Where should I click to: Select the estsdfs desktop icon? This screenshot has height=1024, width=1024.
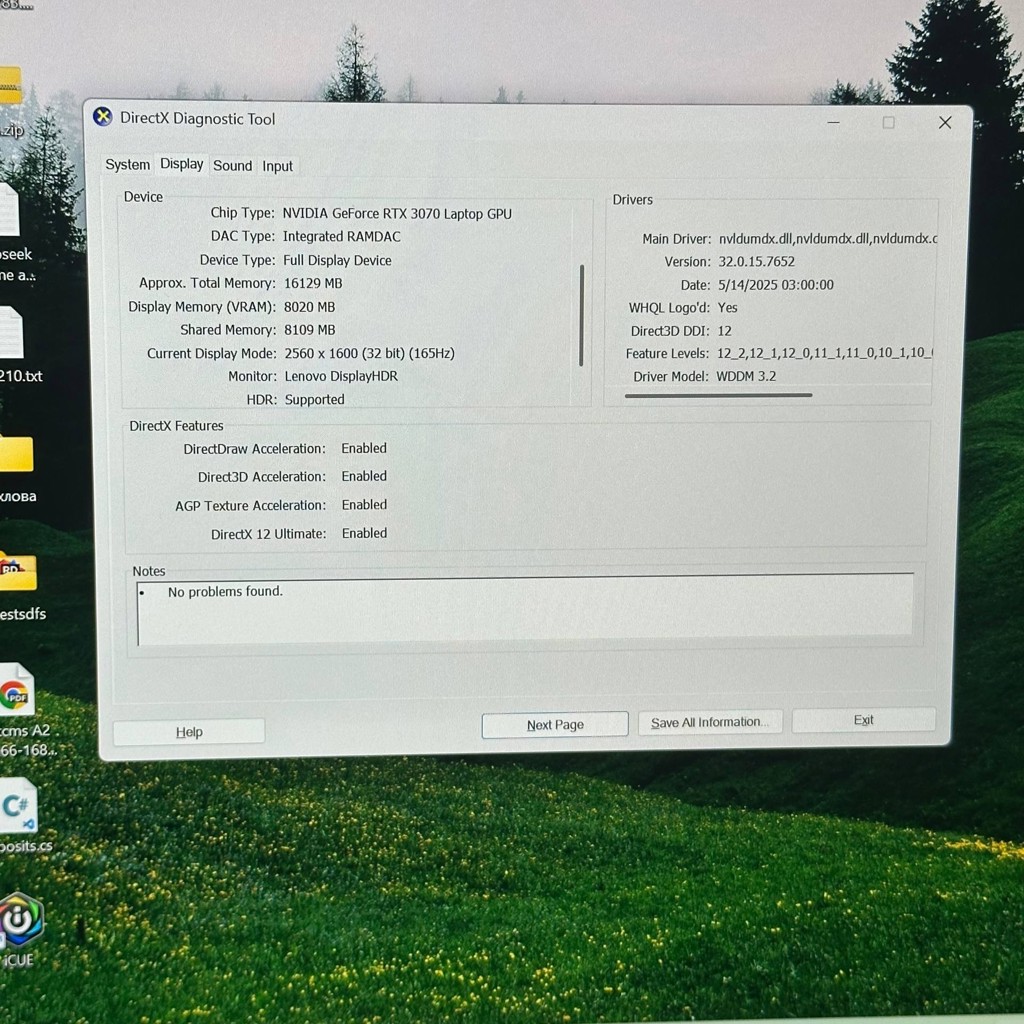(x=20, y=584)
